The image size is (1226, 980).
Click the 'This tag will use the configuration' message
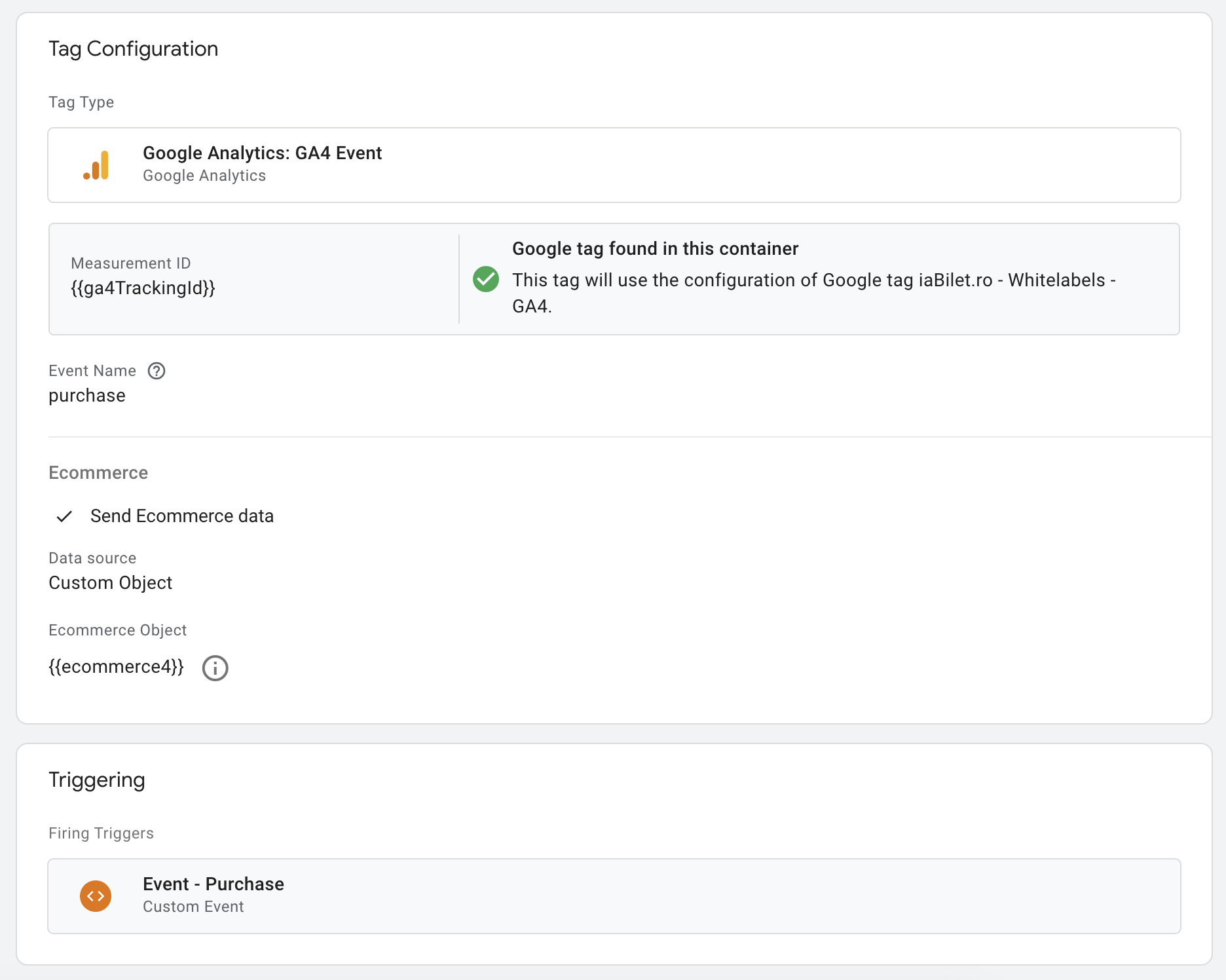click(x=814, y=293)
